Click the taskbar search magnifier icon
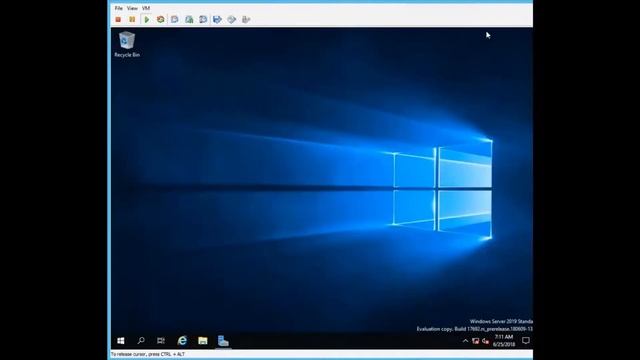Viewport: 640px width, 360px height. click(141, 340)
